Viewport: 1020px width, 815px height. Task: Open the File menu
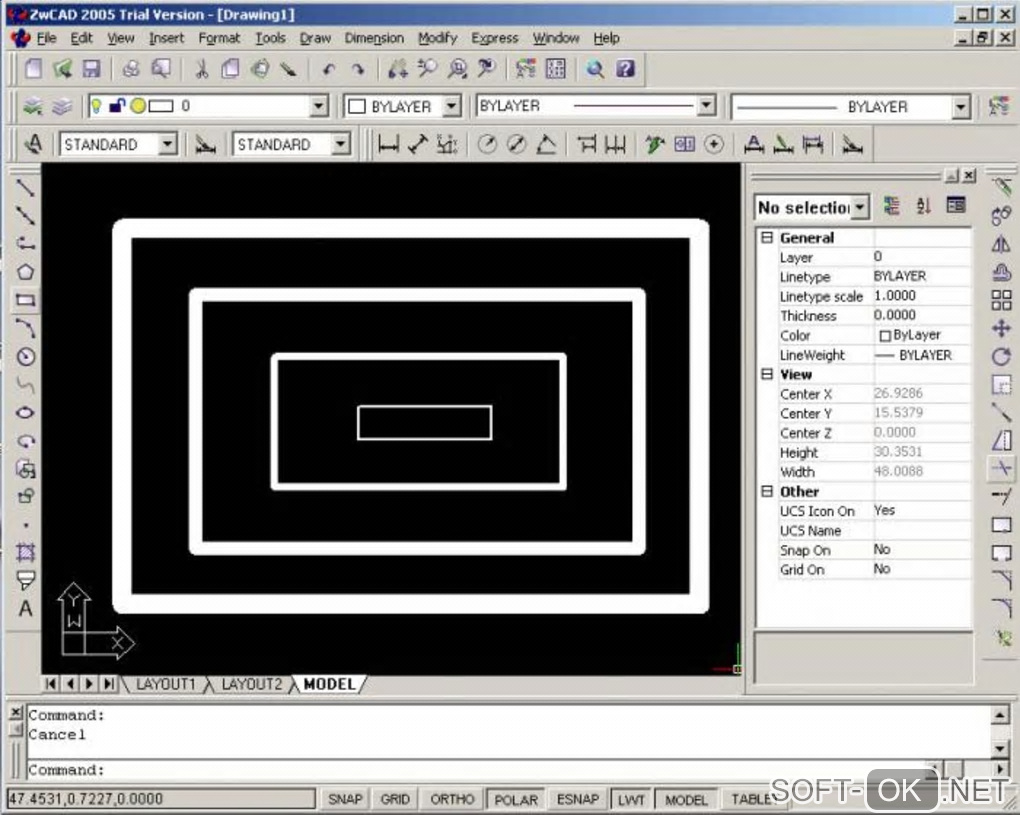(x=46, y=38)
